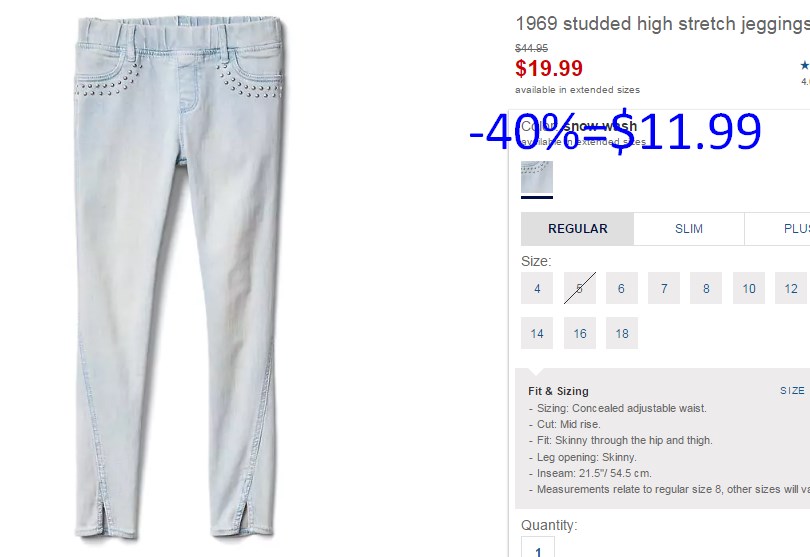
Task: Pick size 18
Action: click(x=621, y=333)
